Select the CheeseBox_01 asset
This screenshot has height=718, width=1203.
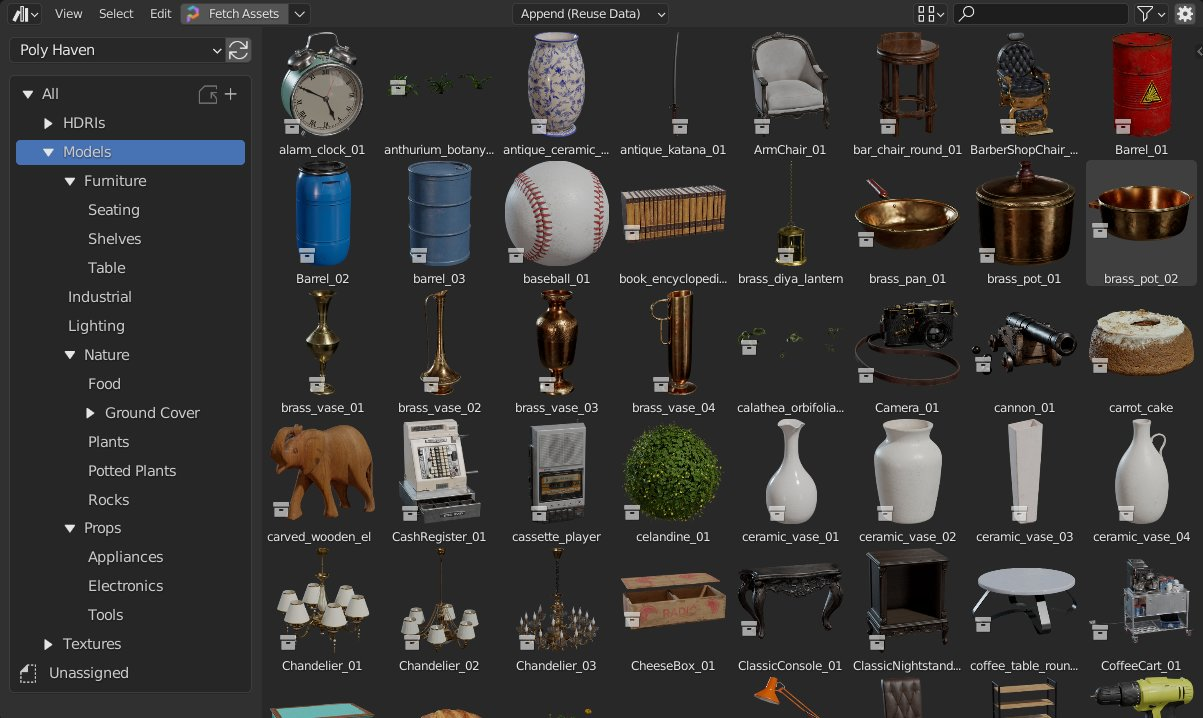tap(673, 601)
